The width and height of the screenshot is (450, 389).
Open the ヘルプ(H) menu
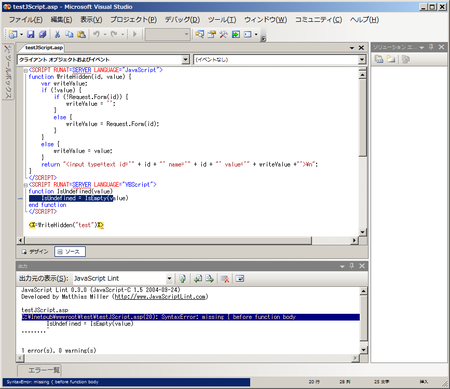(x=364, y=20)
